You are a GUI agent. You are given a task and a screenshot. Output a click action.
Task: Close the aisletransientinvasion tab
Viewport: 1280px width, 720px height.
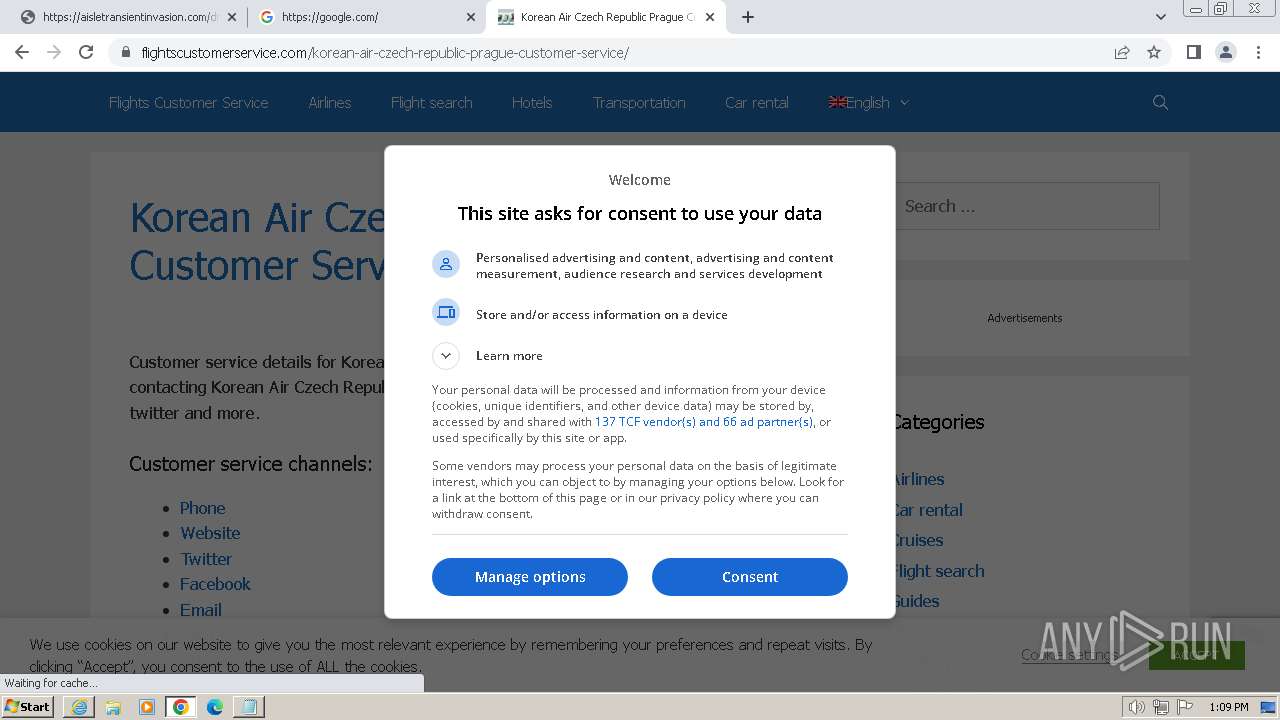coord(232,17)
